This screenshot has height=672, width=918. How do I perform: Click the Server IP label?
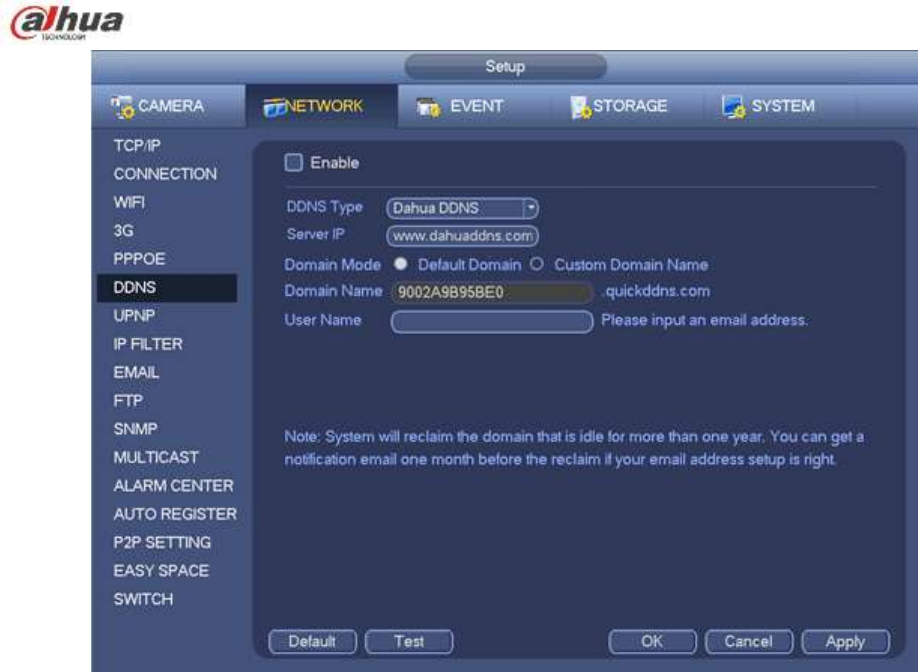[316, 234]
